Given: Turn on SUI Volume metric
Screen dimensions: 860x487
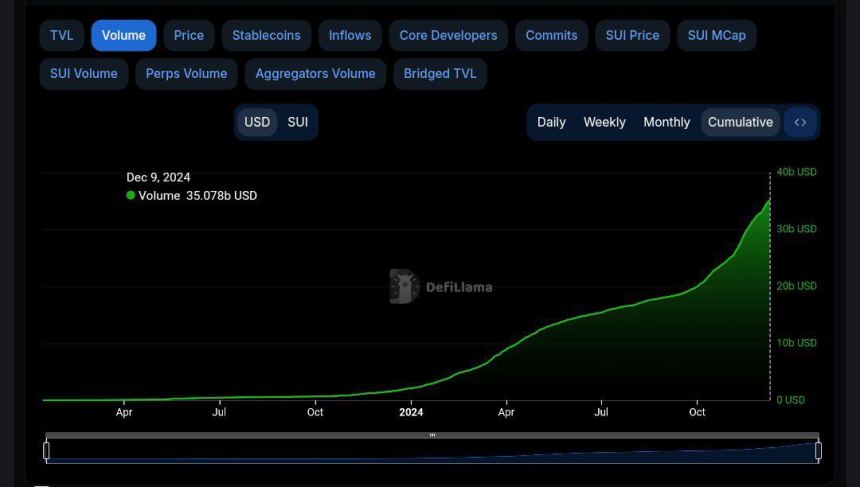Looking at the screenshot, I should pos(84,73).
